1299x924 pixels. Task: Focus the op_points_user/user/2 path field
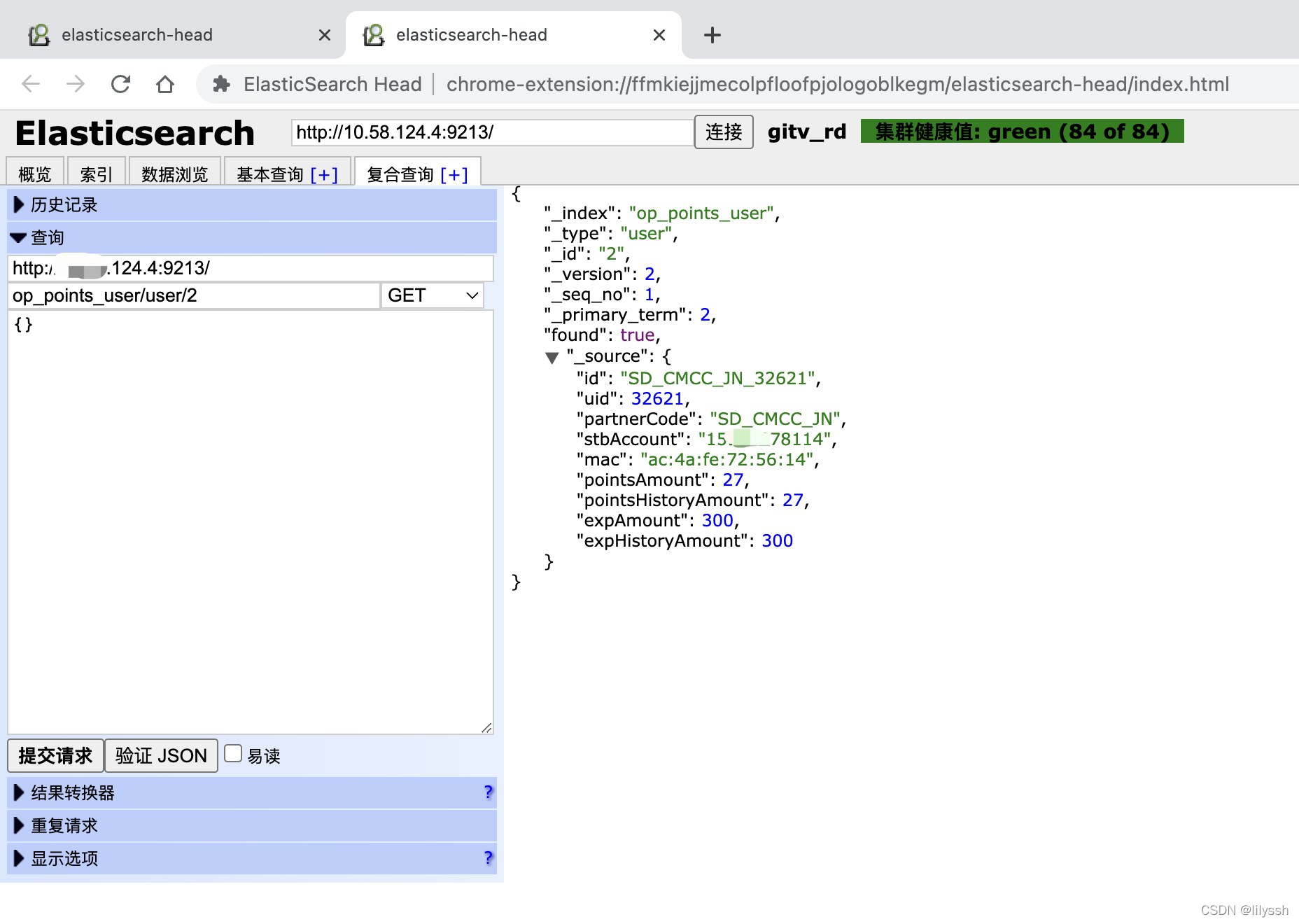tap(194, 295)
